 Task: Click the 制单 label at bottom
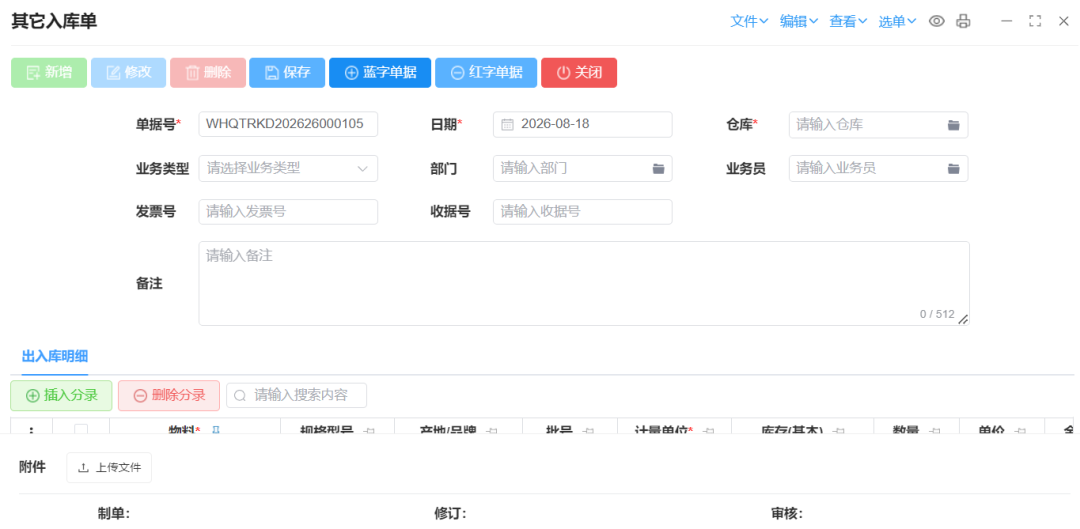114,514
